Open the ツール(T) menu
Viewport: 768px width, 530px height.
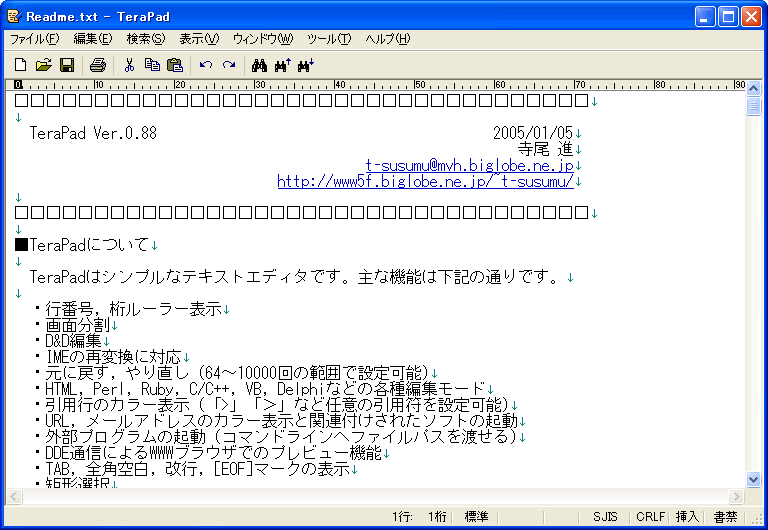(x=329, y=39)
